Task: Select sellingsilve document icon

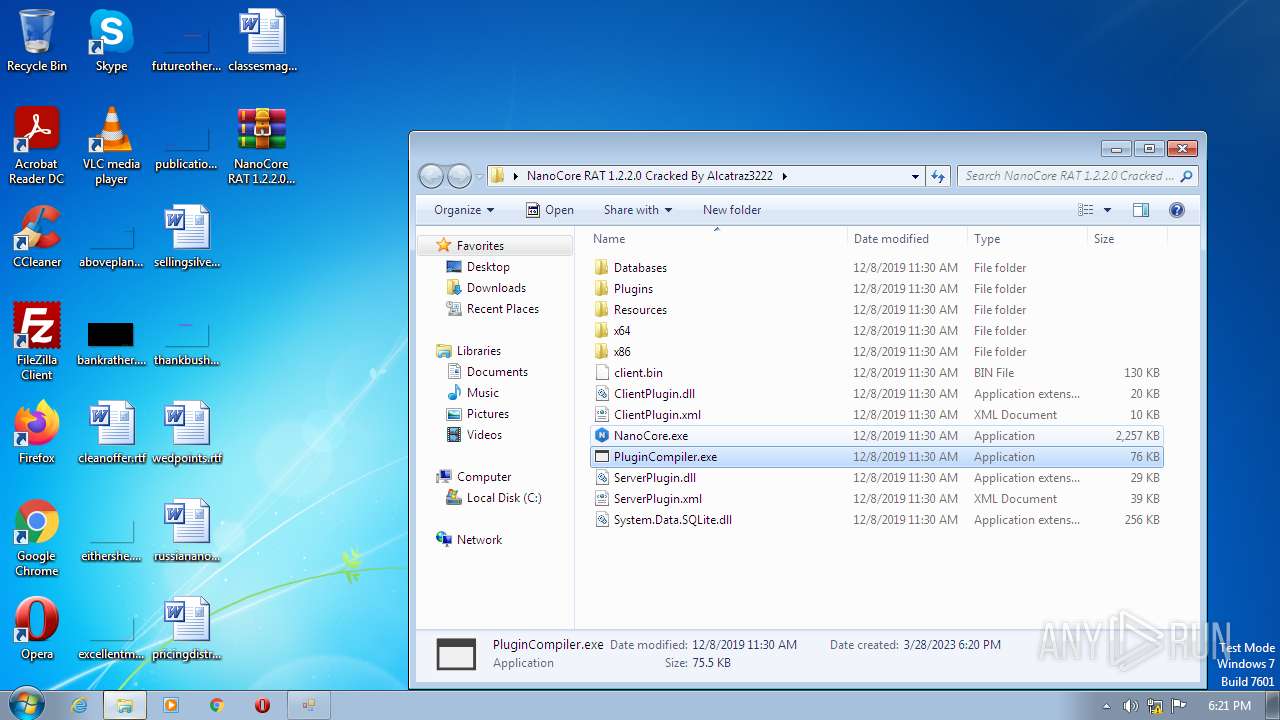Action: tap(187, 237)
